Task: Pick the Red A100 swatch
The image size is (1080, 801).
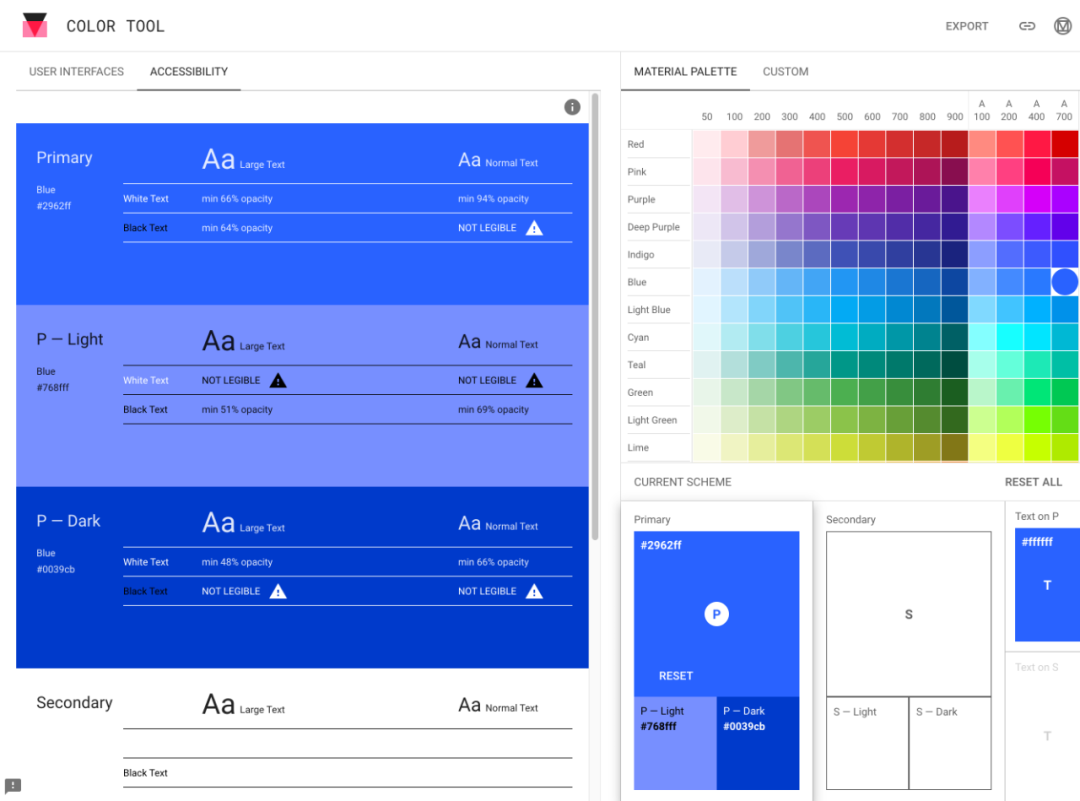Action: (x=982, y=144)
